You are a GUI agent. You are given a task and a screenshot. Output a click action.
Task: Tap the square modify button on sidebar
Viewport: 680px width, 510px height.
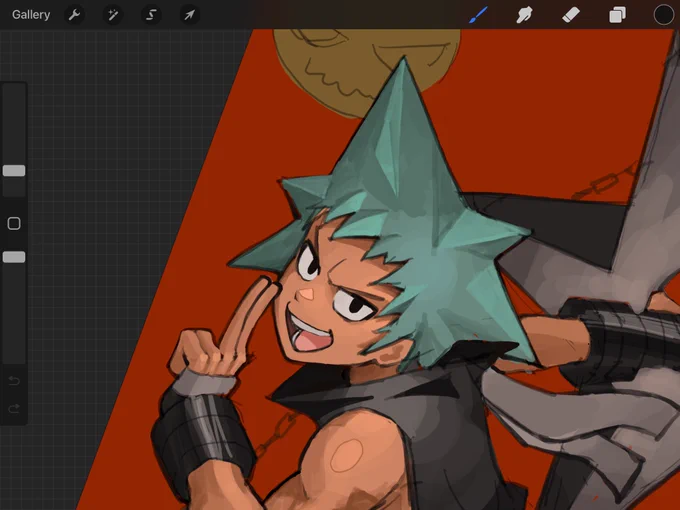(14, 223)
